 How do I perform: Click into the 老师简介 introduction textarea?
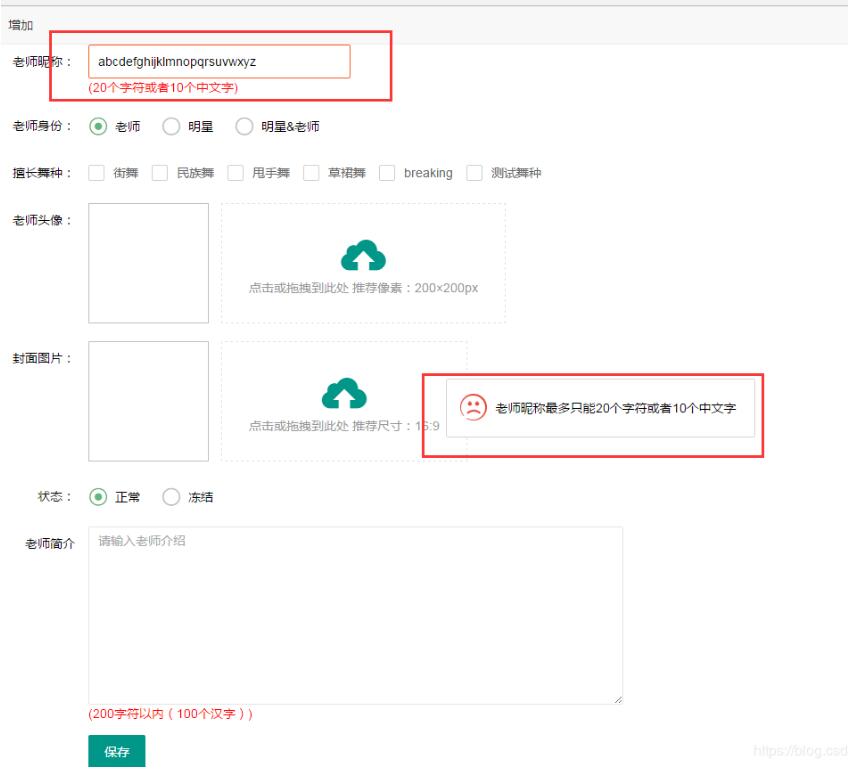click(x=355, y=615)
